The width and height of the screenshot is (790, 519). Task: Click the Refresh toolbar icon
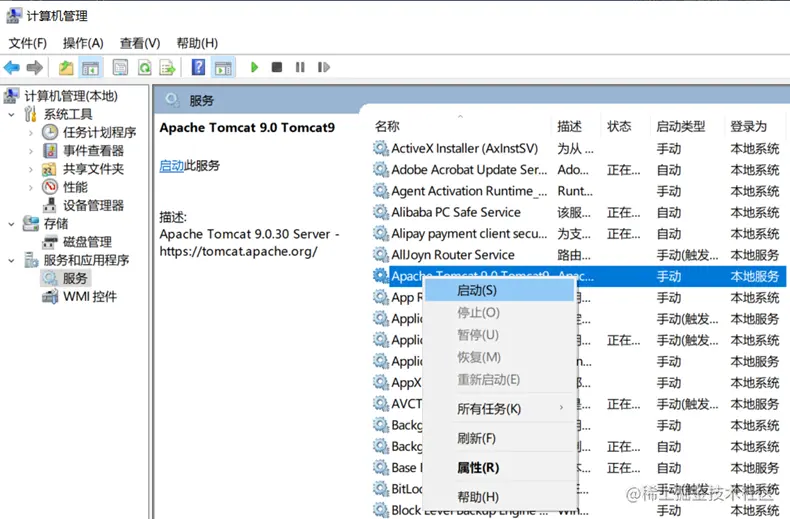(x=145, y=67)
